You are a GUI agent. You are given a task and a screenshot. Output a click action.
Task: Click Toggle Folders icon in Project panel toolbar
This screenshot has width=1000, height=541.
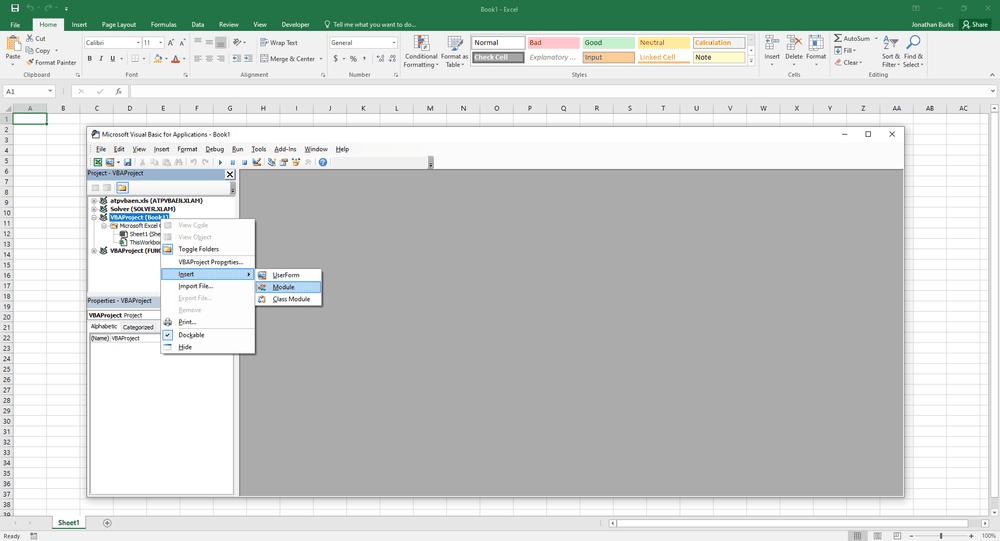coord(122,188)
